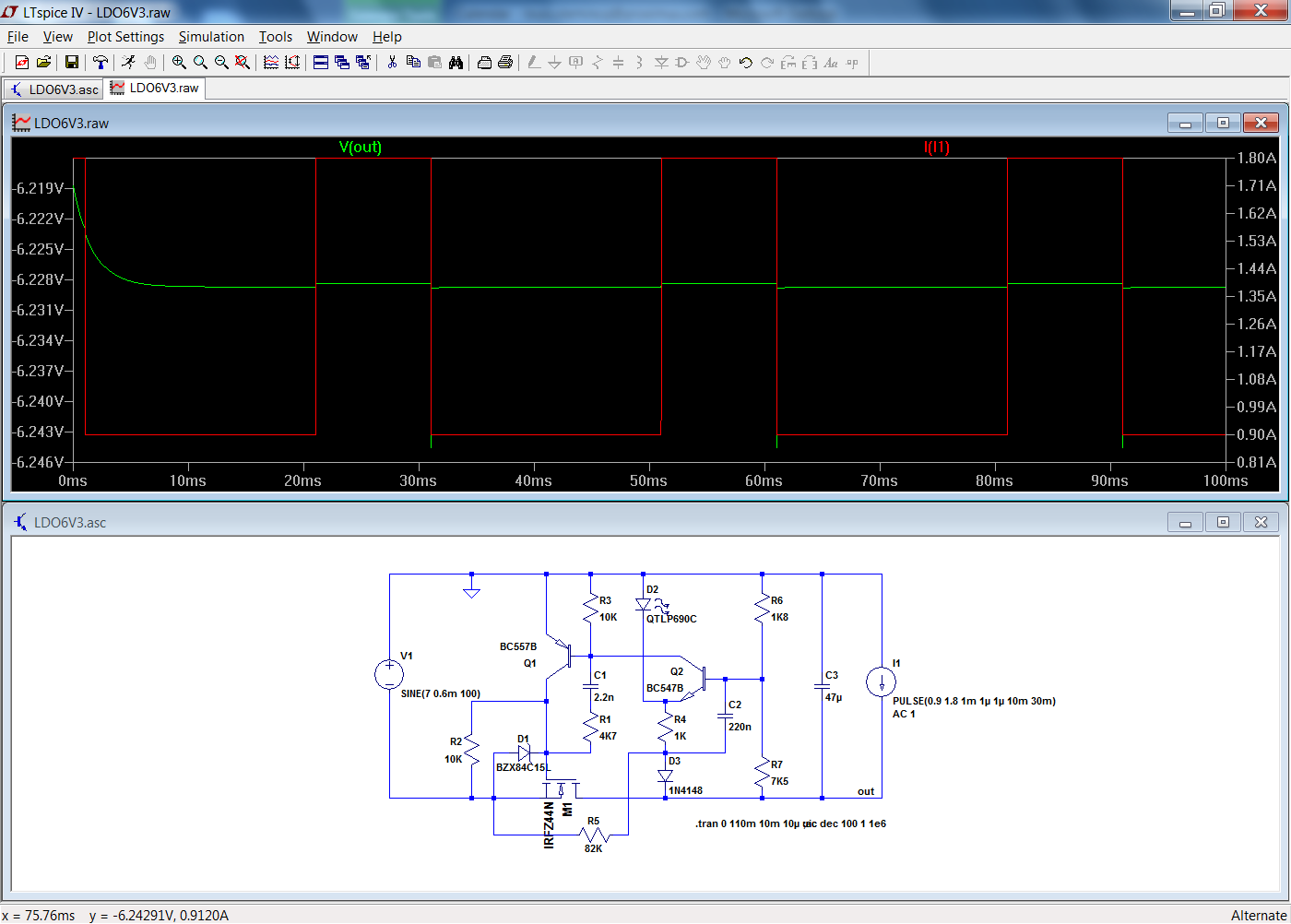
Task: Click the scissors Cut icon
Action: (x=392, y=63)
